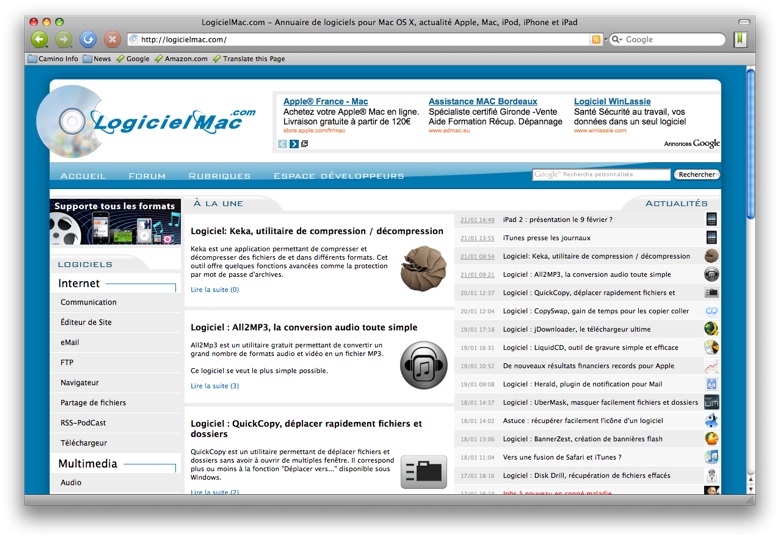Click the jDownloader globe icon
Image resolution: width=780 pixels, height=539 pixels.
point(712,329)
